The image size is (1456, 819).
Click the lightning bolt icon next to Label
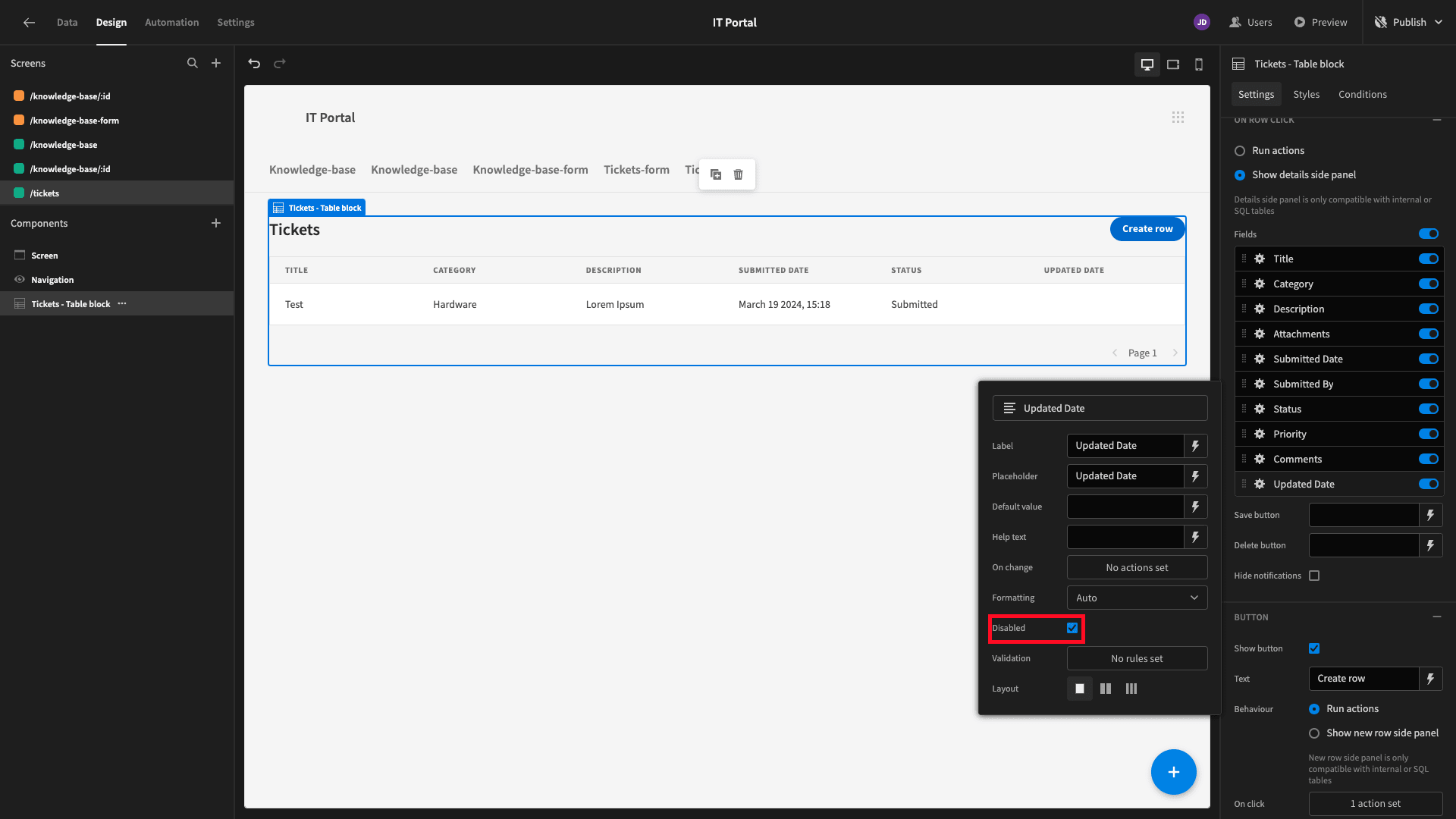click(1196, 445)
